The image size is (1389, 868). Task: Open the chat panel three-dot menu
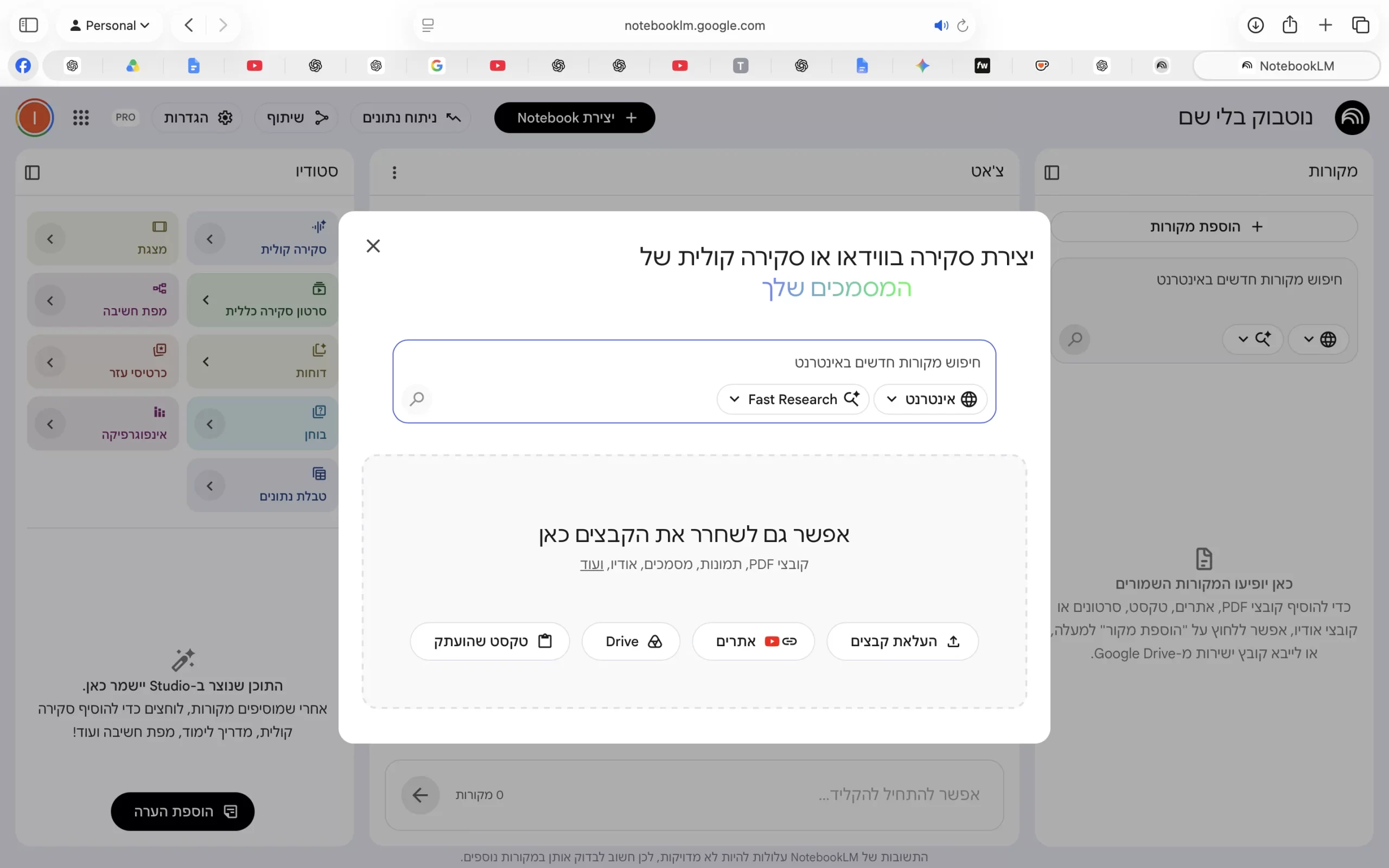click(x=394, y=172)
